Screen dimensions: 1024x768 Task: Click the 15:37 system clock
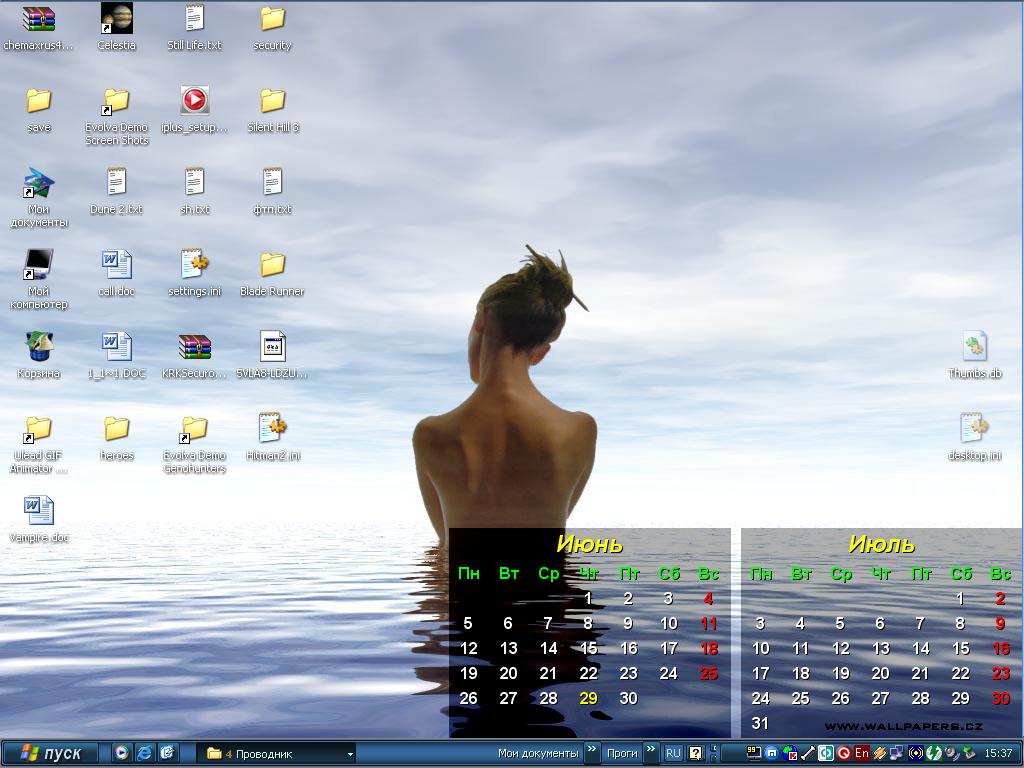(x=998, y=753)
